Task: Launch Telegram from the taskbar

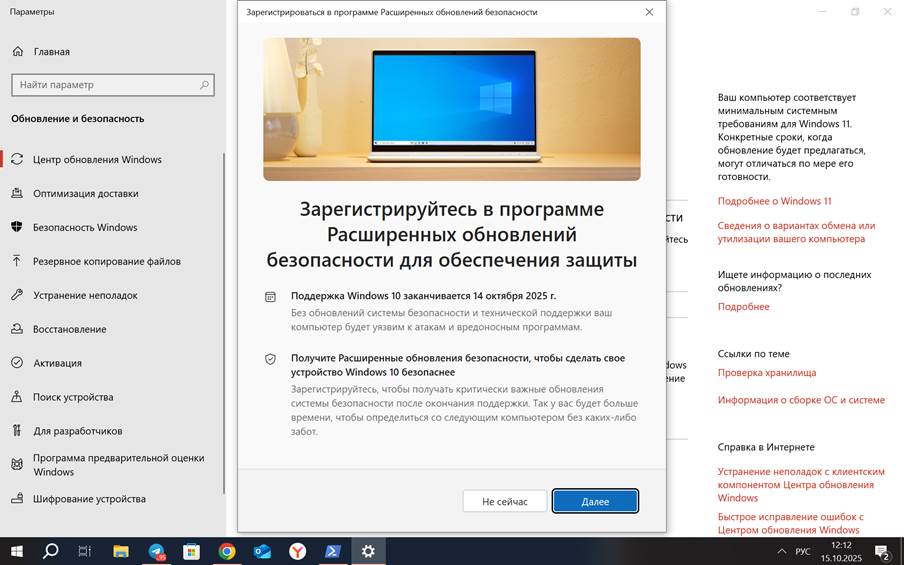Action: click(157, 551)
